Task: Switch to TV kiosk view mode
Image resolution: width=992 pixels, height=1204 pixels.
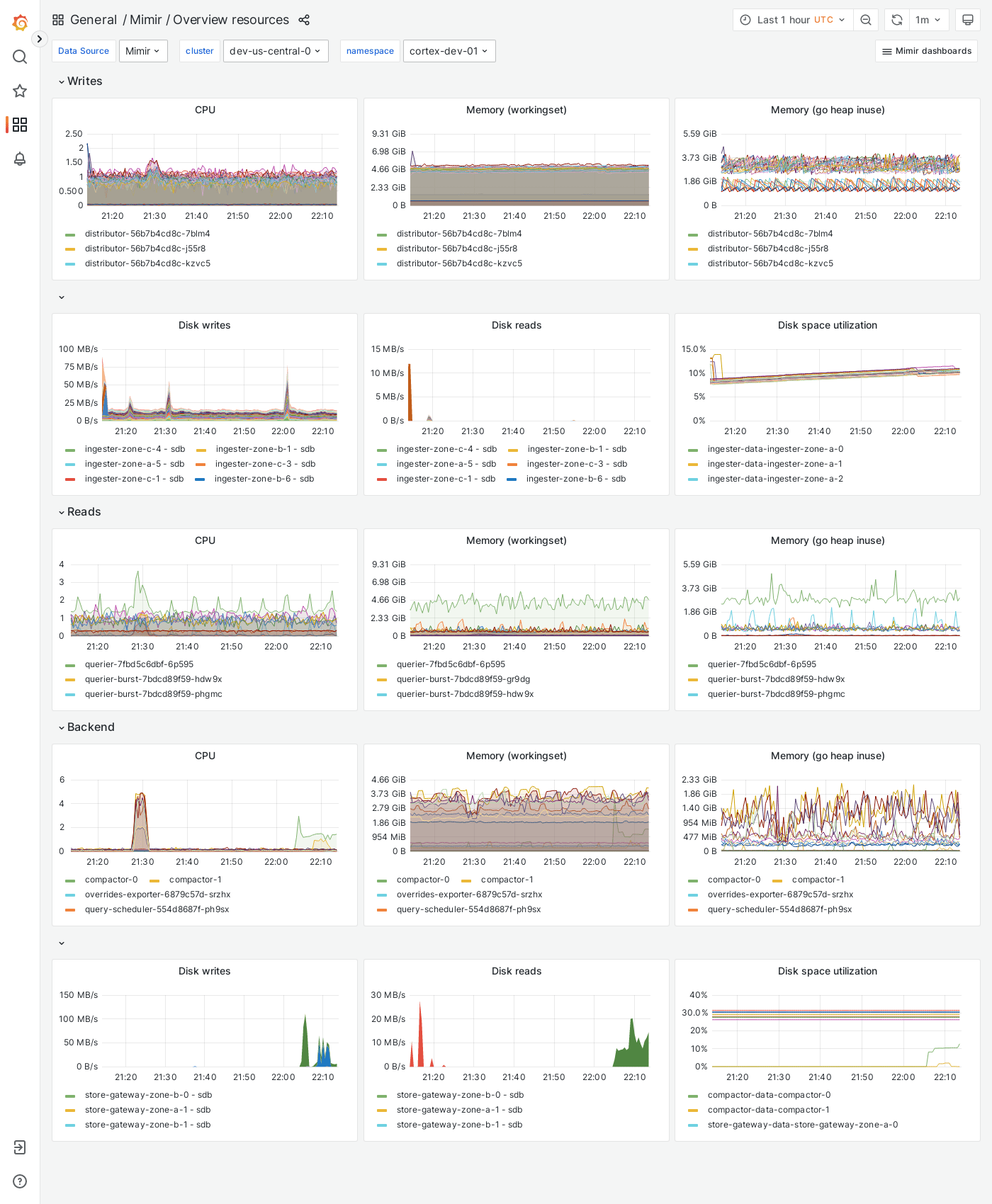Action: (x=968, y=20)
